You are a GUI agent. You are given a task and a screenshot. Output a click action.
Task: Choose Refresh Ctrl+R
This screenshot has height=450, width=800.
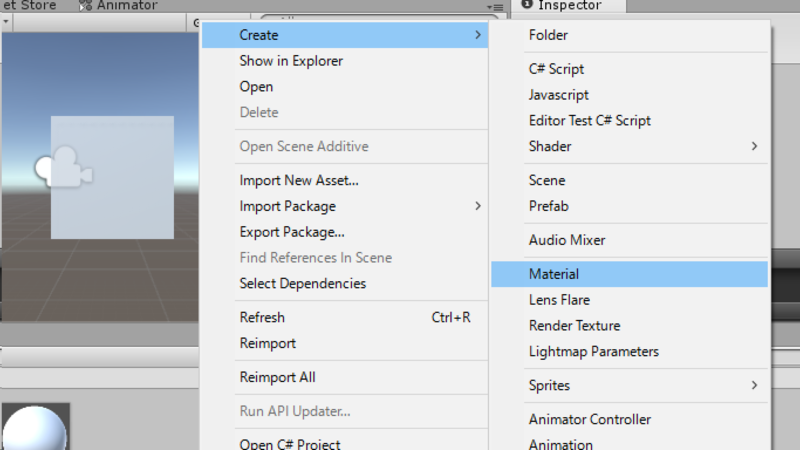point(345,317)
